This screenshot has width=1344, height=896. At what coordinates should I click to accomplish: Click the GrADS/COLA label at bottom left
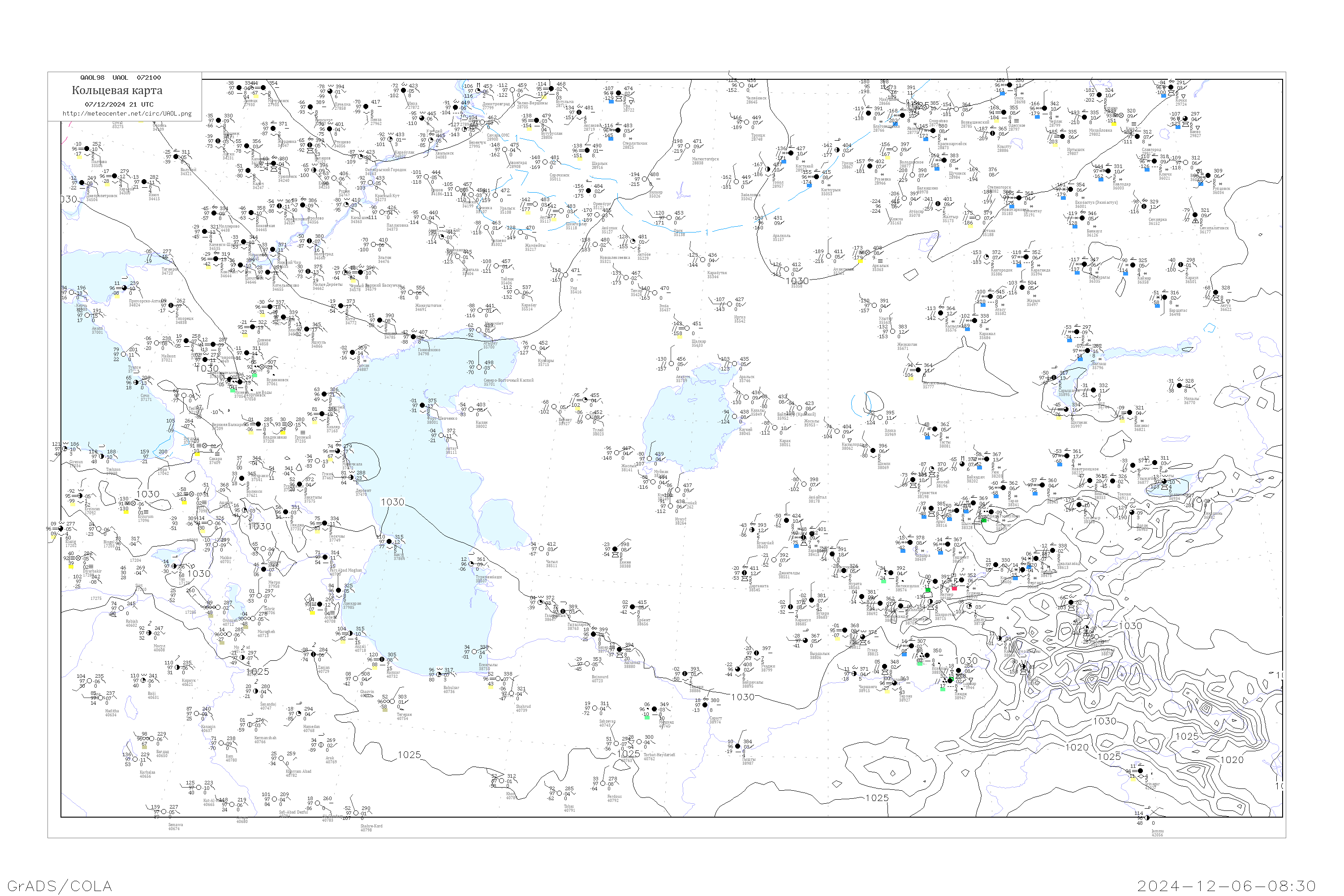coord(60,886)
